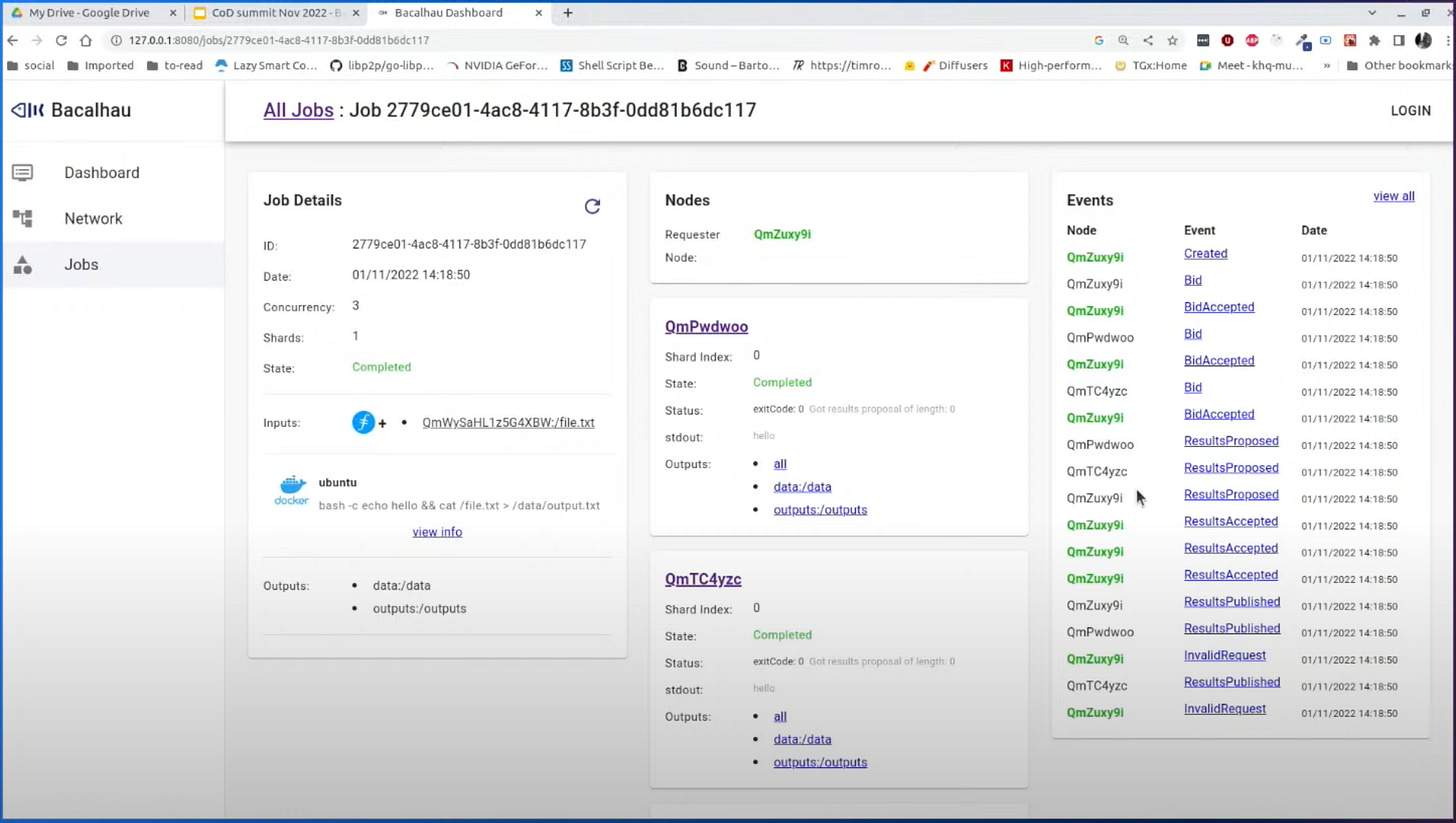Open the Shell Script Be bookmark

(x=612, y=65)
